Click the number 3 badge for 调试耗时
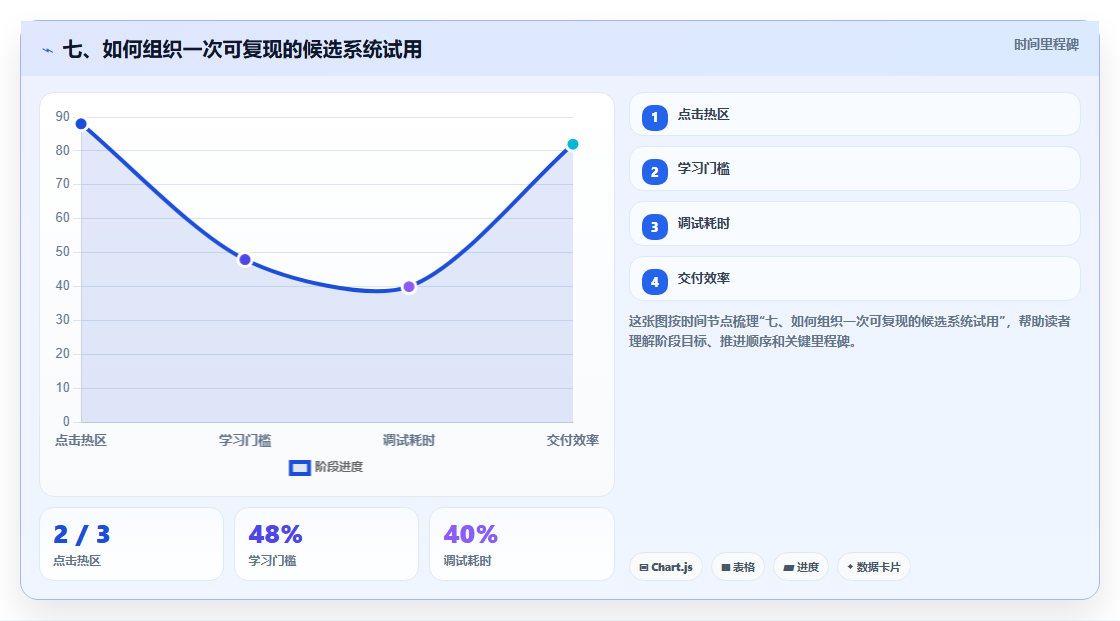This screenshot has height=621, width=1120. [654, 227]
